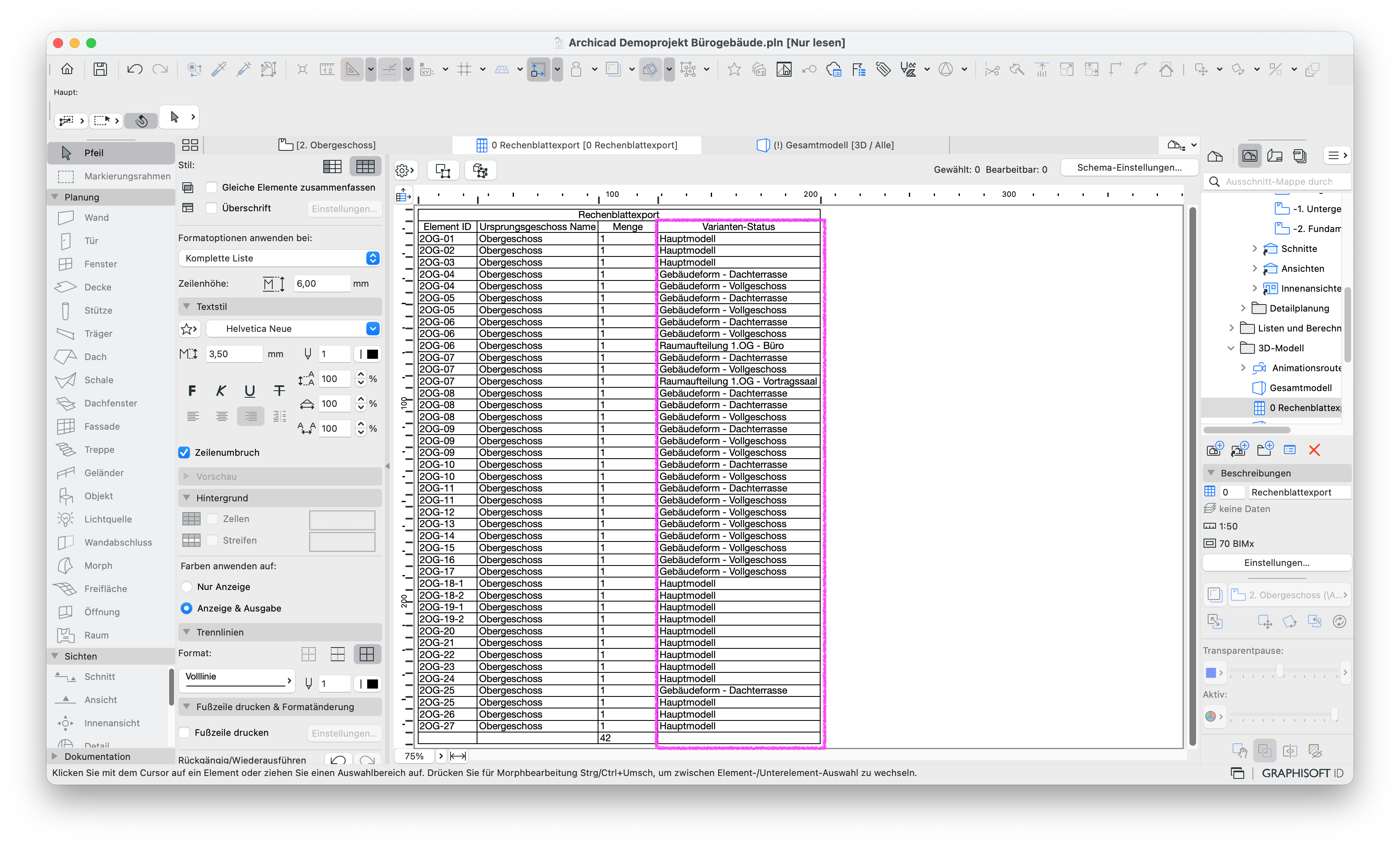Toggle italic K text format
Screen dimensions: 1400x846
[221, 391]
